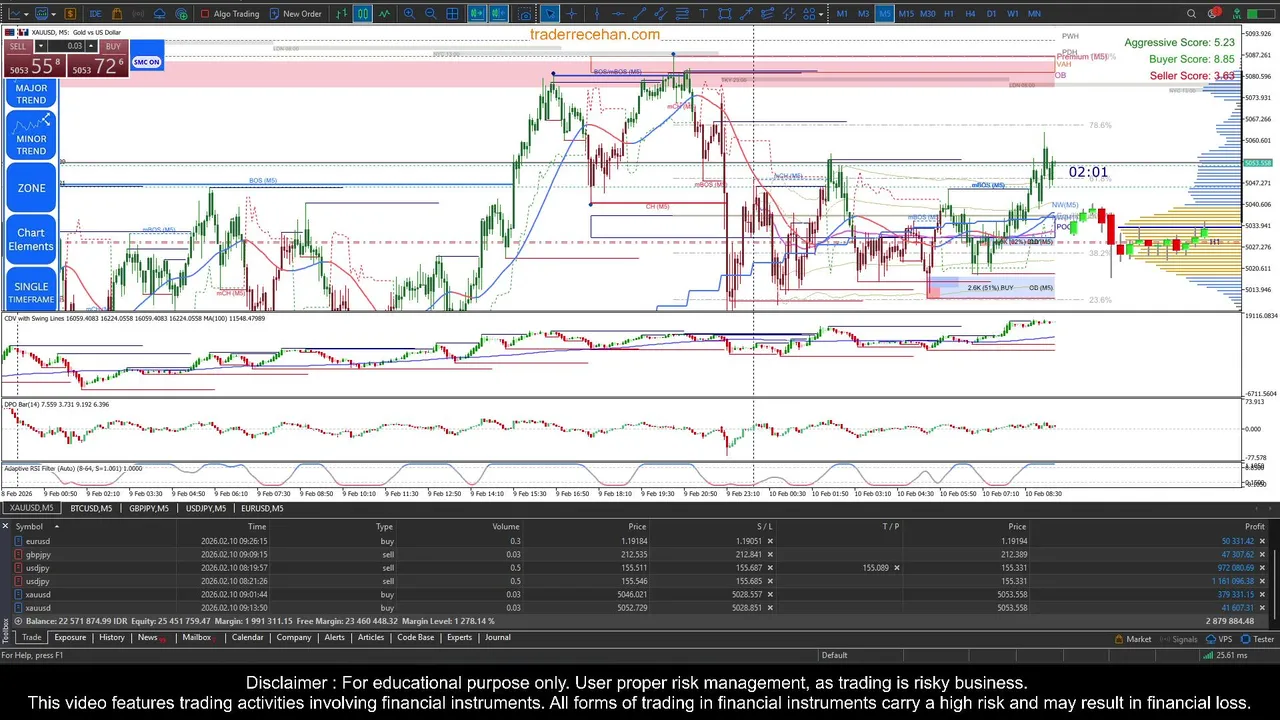The width and height of the screenshot is (1280, 720).
Task: Toggle ZONE display on chart
Action: tap(31, 188)
